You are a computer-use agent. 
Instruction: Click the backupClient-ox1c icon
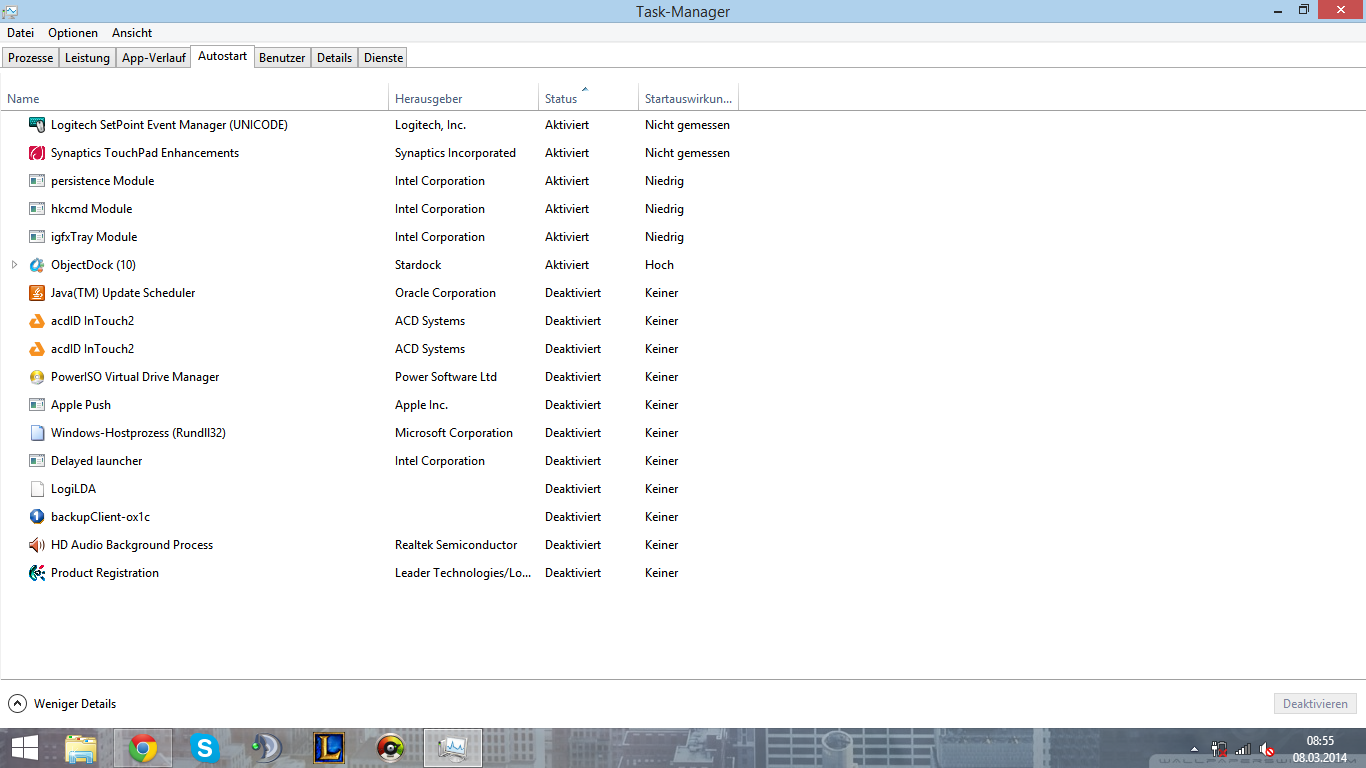pyautogui.click(x=37, y=517)
